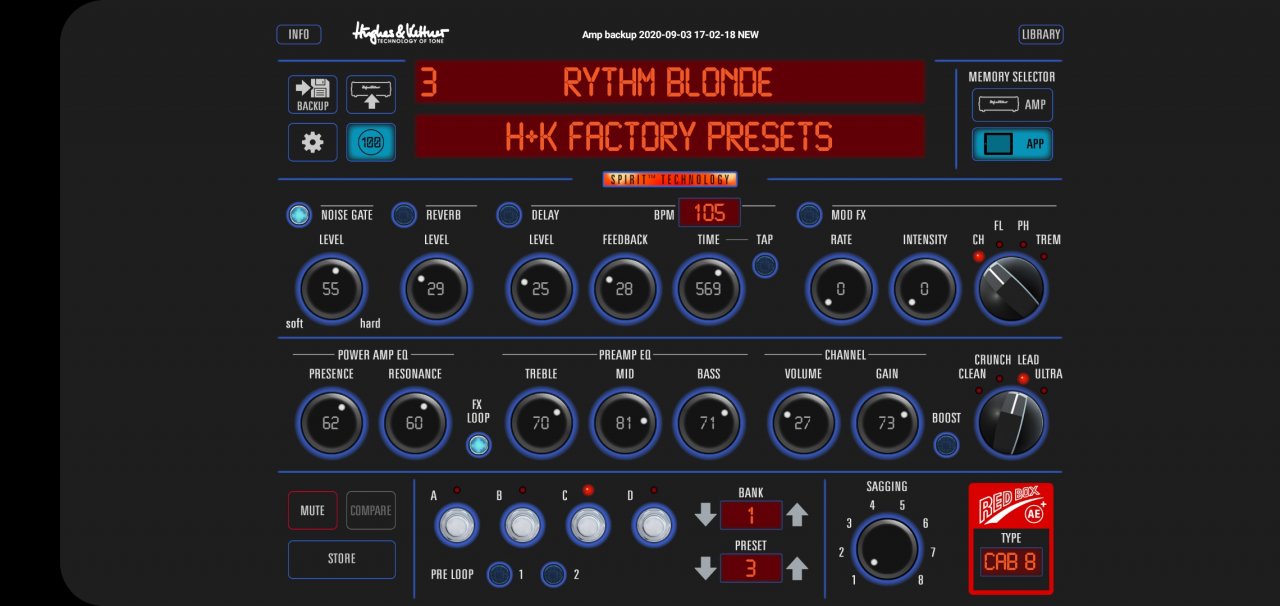The image size is (1280, 606).
Task: Click the RYTHM BLONDE preset name display
Action: [x=670, y=82]
